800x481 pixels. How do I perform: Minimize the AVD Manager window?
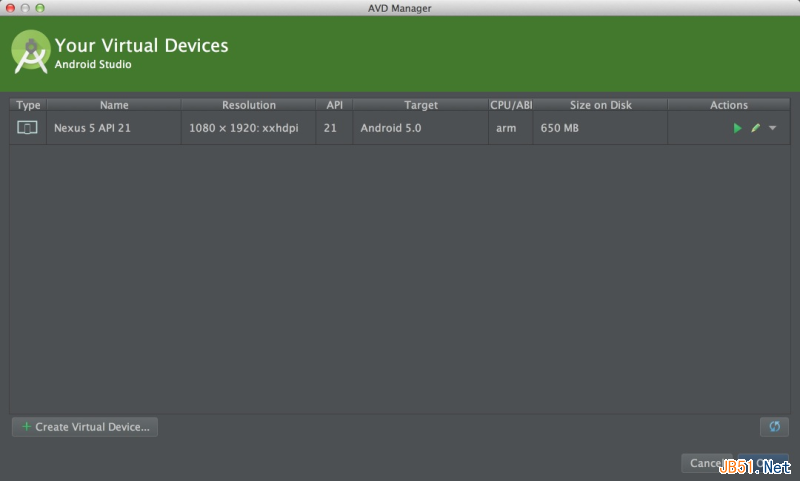(25, 8)
